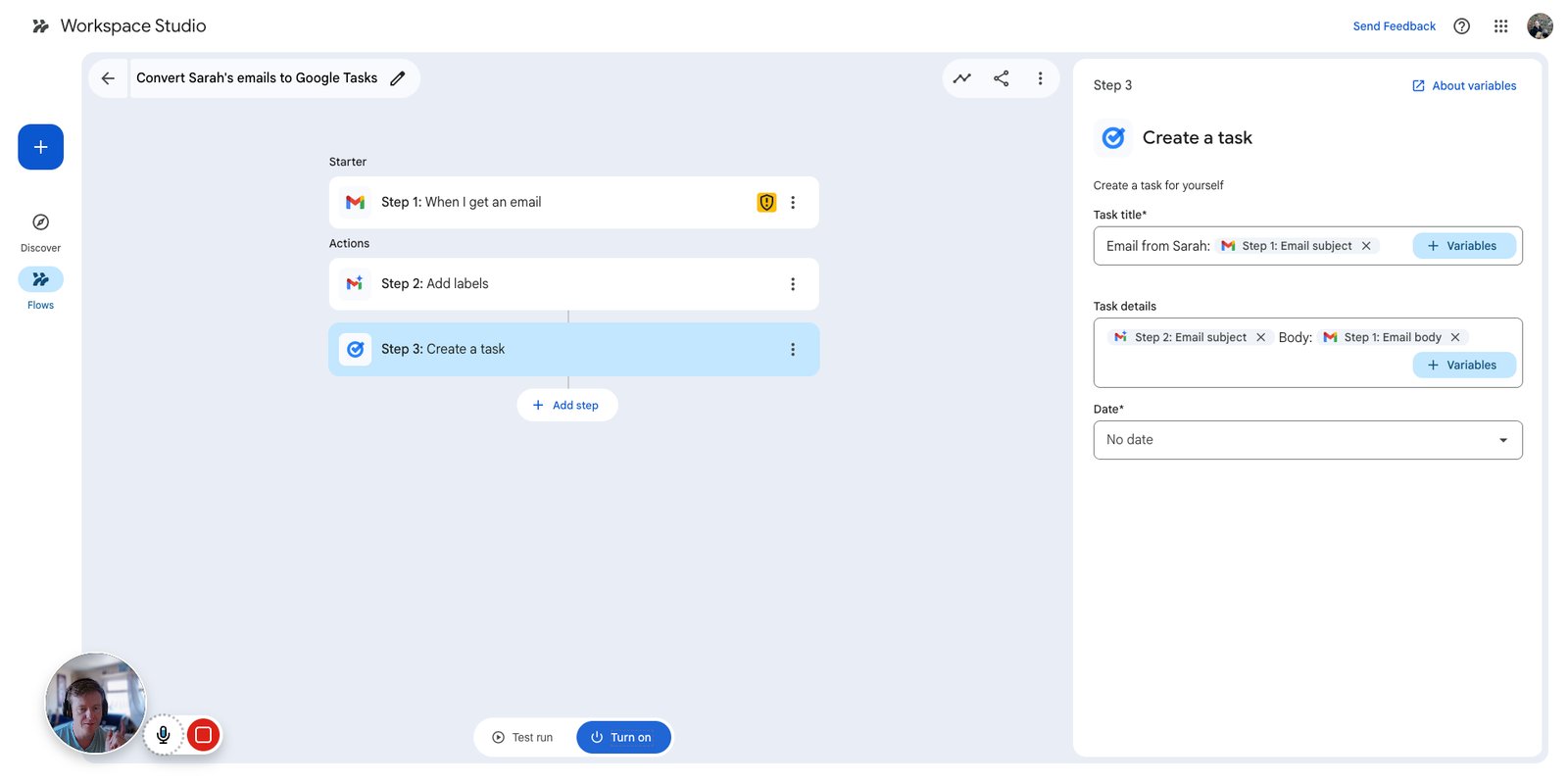The image size is (1568, 783).
Task: Turn on the flow
Action: click(x=623, y=738)
